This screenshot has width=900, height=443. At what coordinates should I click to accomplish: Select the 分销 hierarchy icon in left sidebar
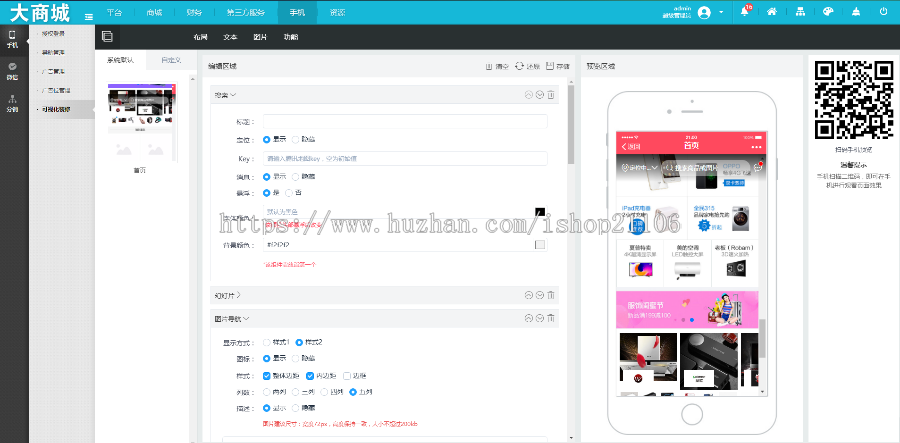(x=12, y=99)
